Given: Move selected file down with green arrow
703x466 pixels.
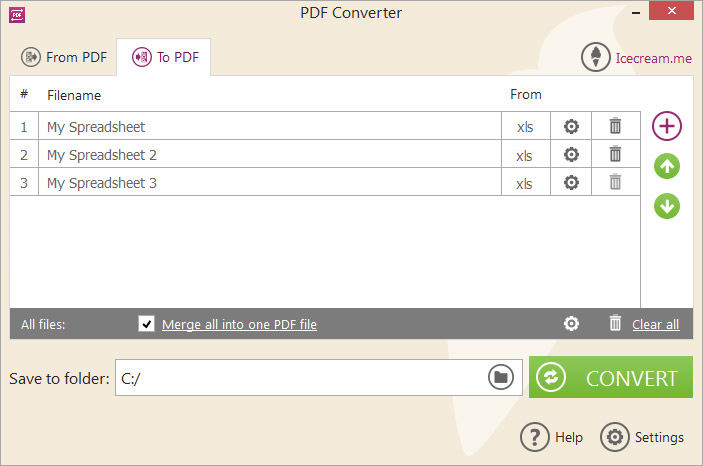Looking at the screenshot, I should pos(667,206).
